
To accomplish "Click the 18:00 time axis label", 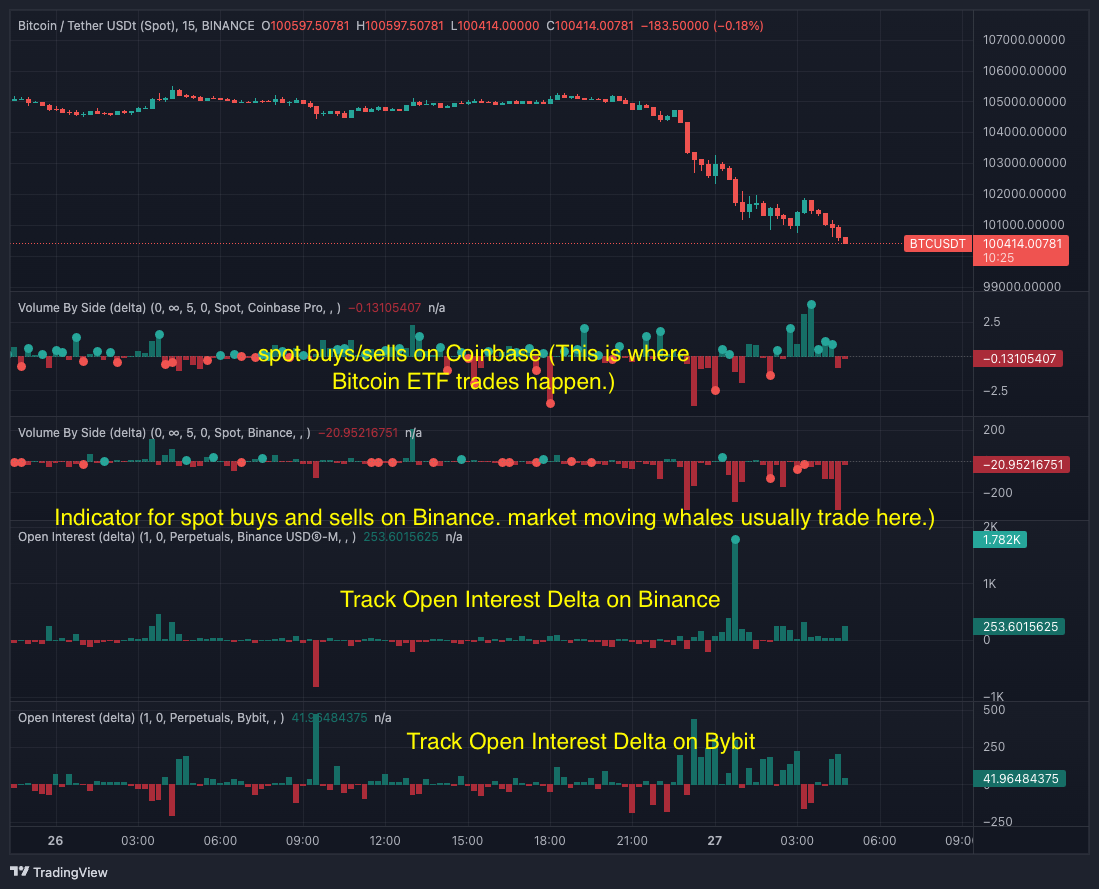I will [x=550, y=841].
